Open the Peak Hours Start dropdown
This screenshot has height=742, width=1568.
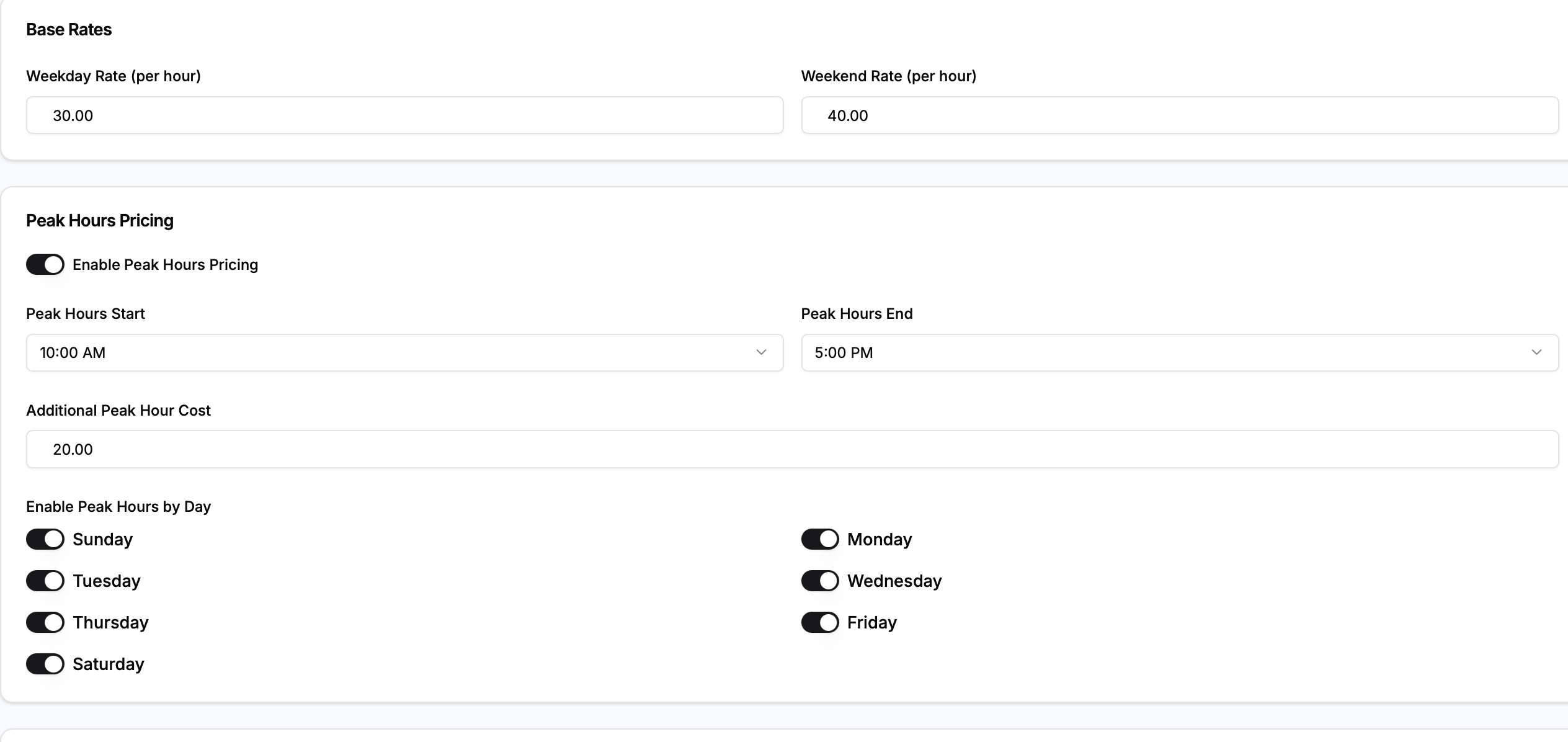click(403, 352)
